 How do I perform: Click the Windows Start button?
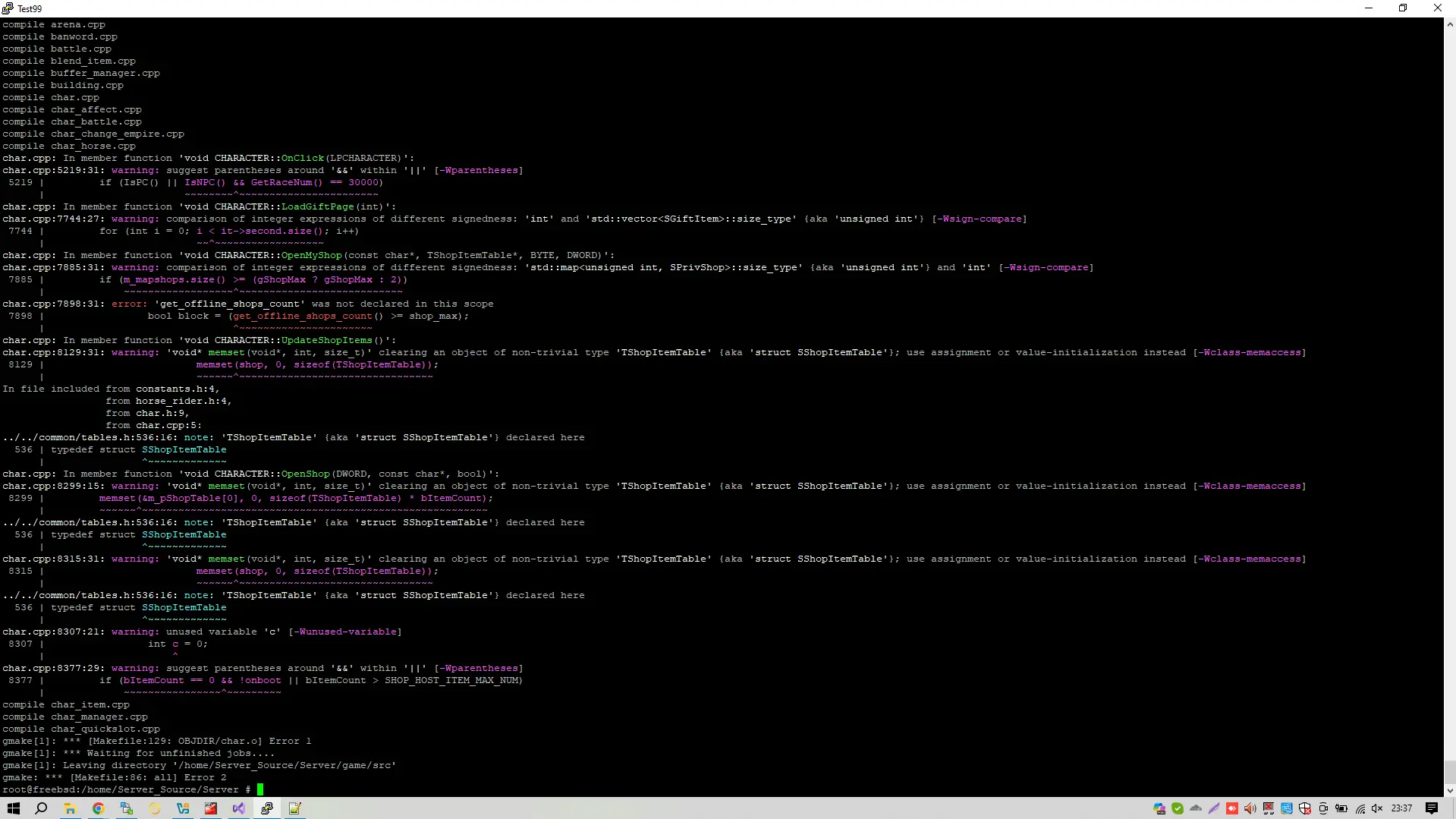(x=14, y=808)
